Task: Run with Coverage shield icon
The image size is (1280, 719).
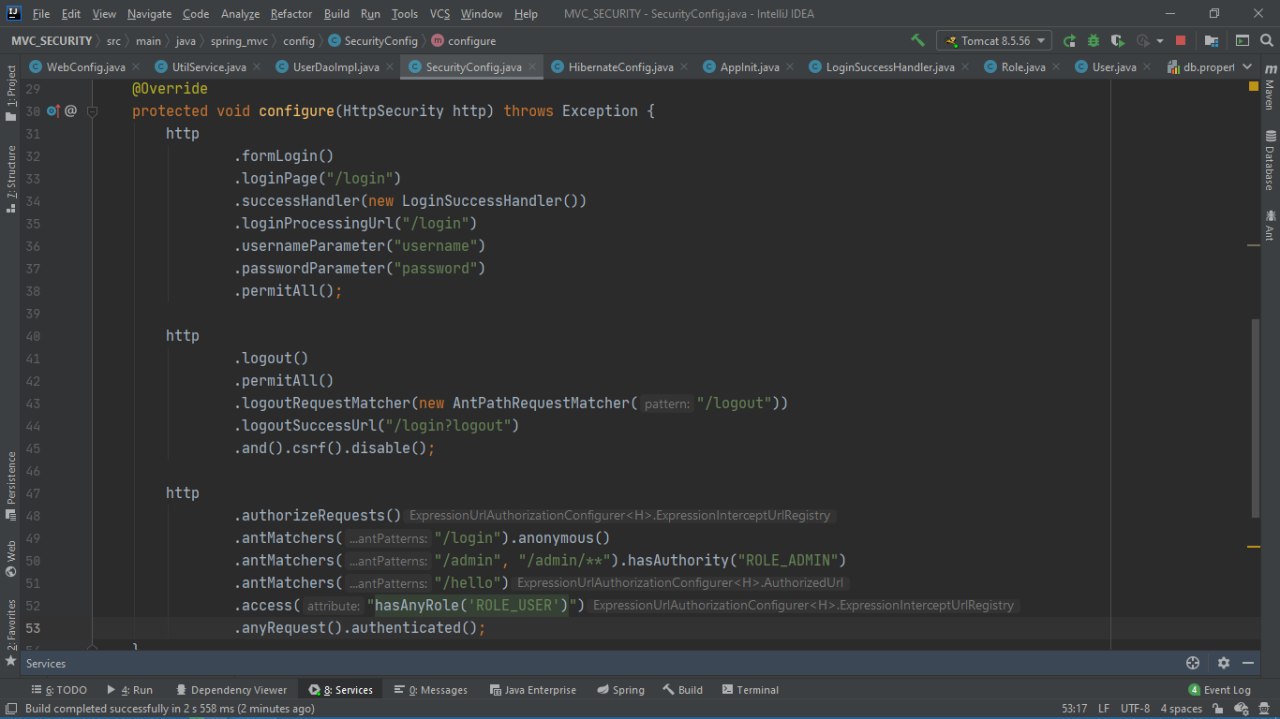Action: click(1116, 41)
